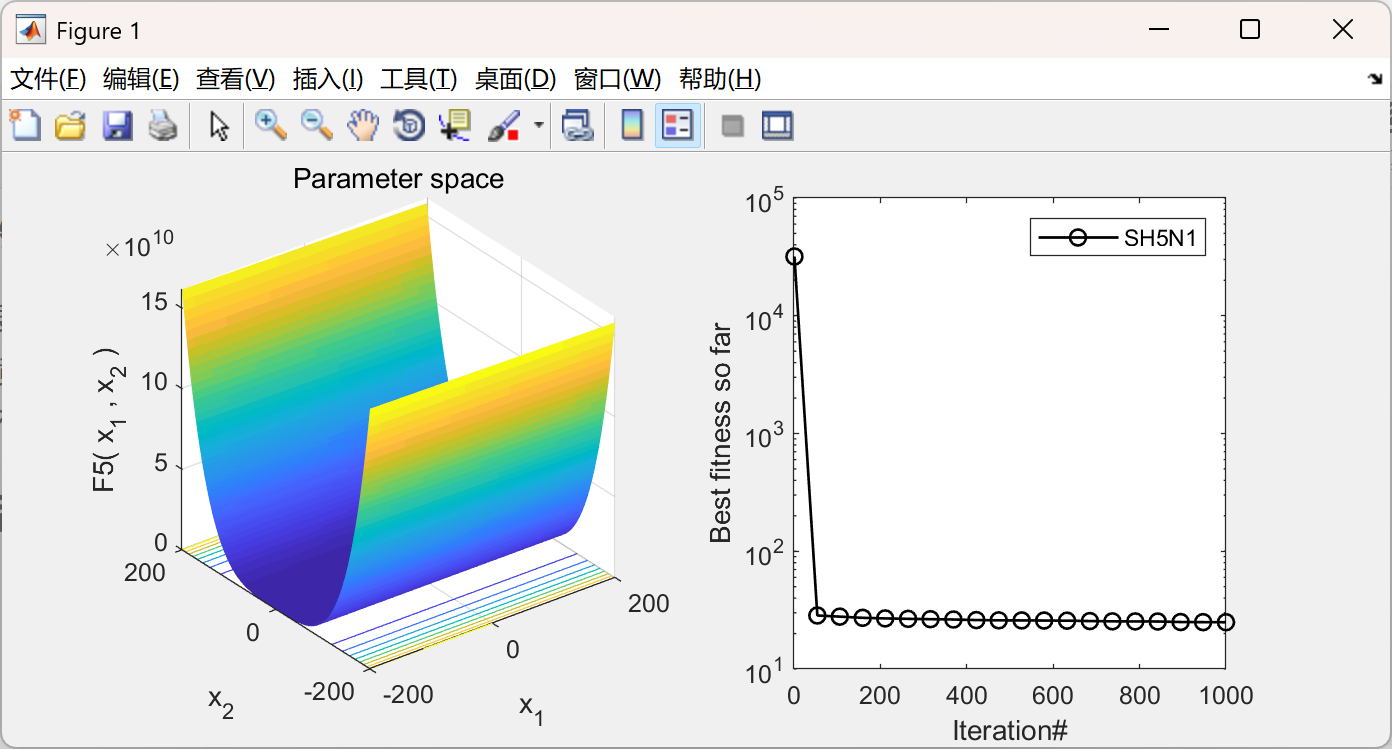Click the ×10^10 exponent label
1392x749 pixels.
click(x=139, y=246)
